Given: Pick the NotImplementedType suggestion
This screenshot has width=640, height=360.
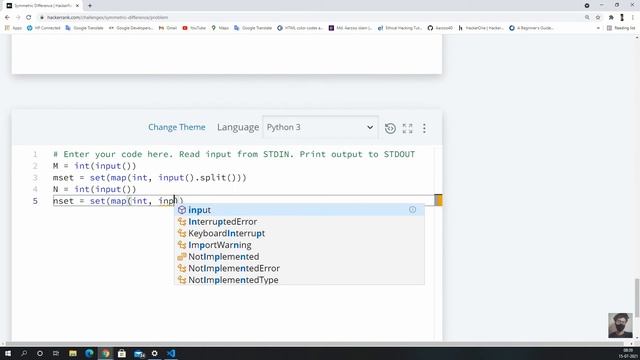Looking at the screenshot, I should tap(299, 280).
